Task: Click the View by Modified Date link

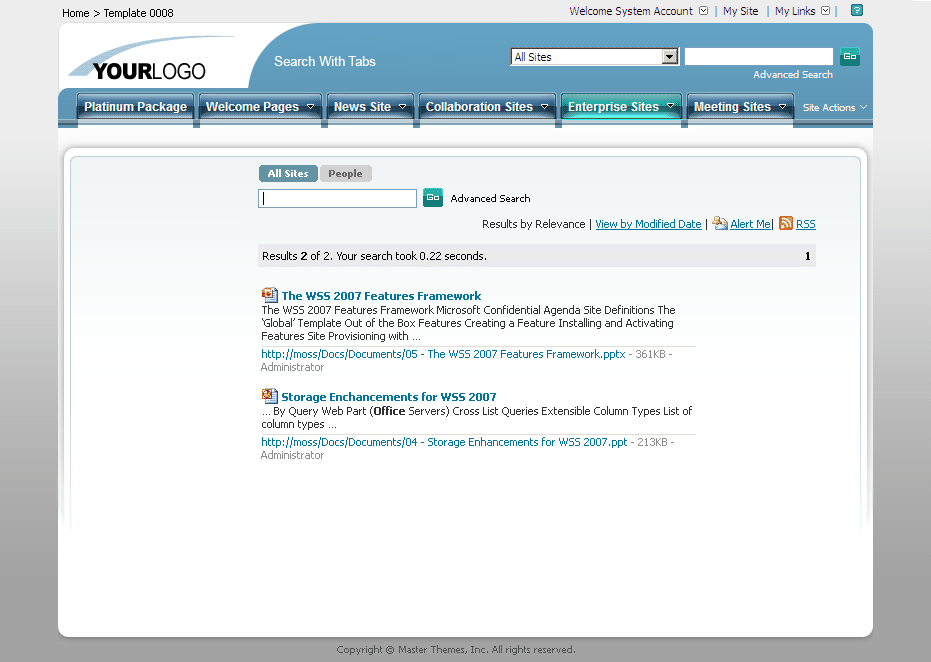Action: pos(648,223)
